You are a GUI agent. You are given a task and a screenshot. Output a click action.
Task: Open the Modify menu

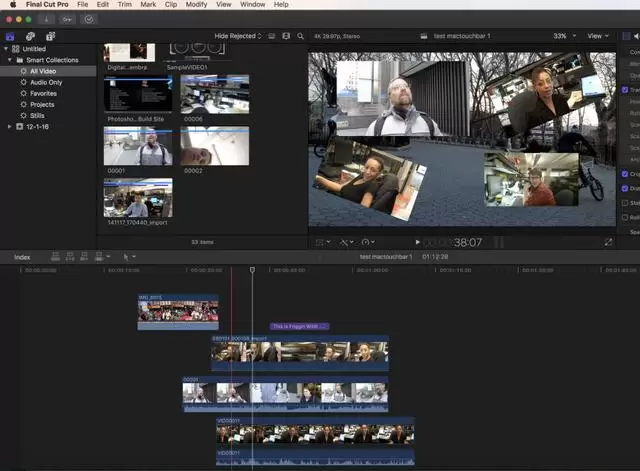196,5
